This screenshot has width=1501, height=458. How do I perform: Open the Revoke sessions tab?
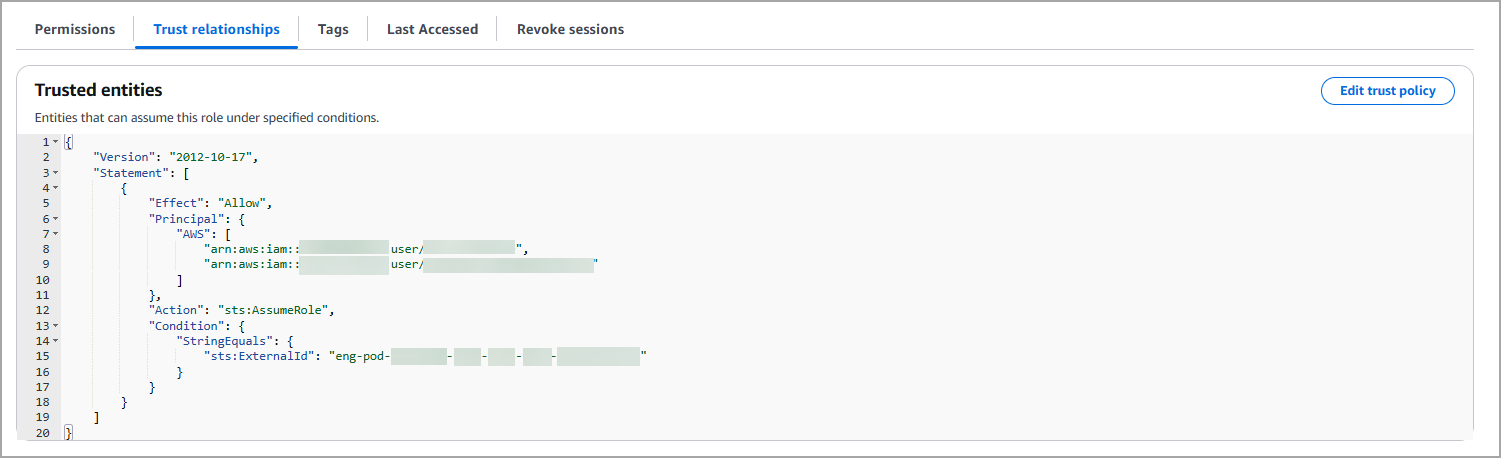point(570,29)
